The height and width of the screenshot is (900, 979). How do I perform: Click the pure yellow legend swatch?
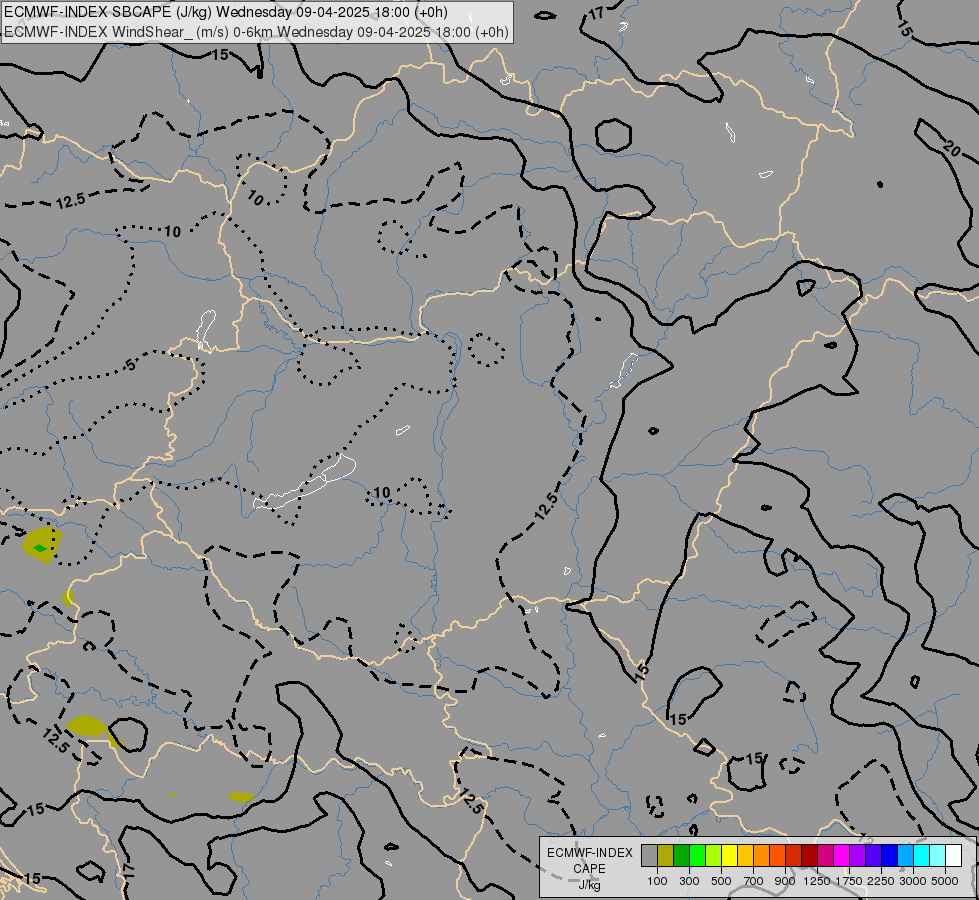click(729, 855)
